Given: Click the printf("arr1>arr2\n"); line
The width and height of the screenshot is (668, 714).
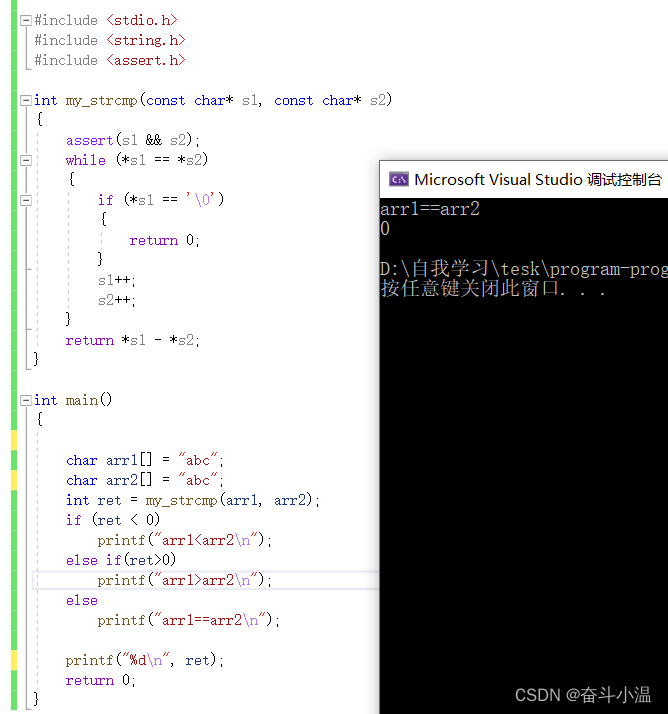Looking at the screenshot, I should [184, 580].
